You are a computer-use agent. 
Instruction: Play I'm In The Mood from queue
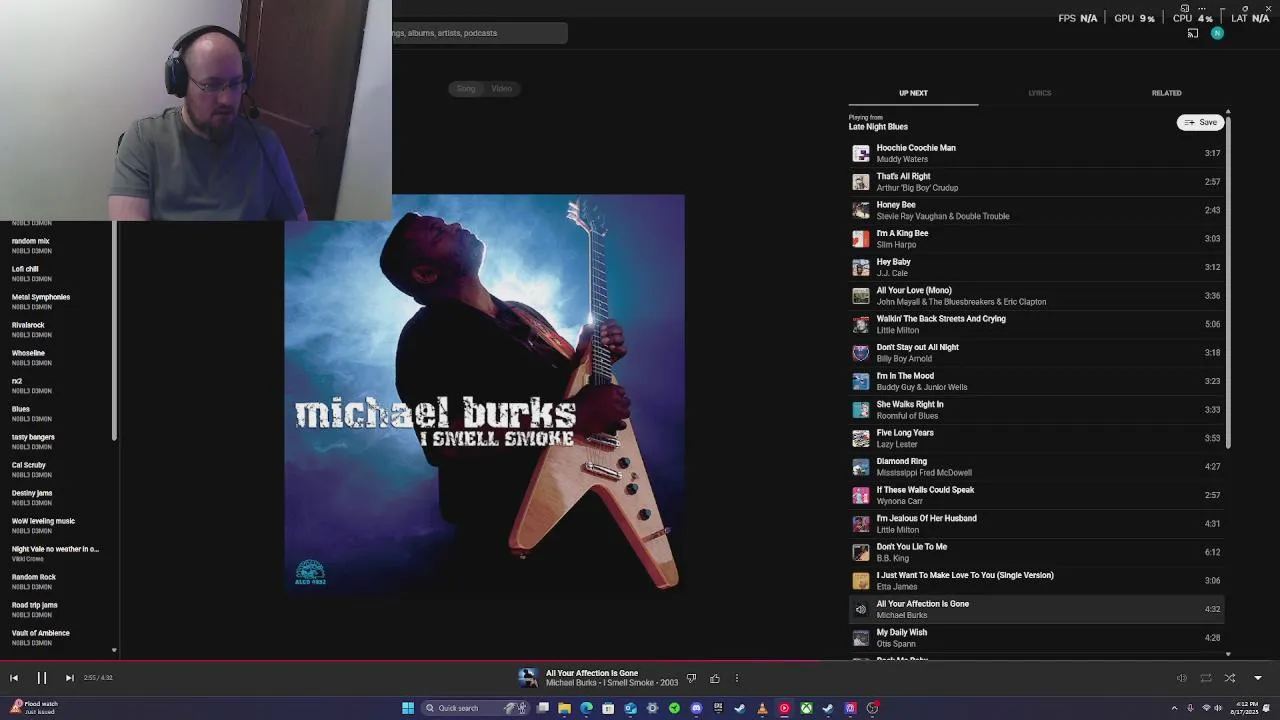click(1036, 381)
